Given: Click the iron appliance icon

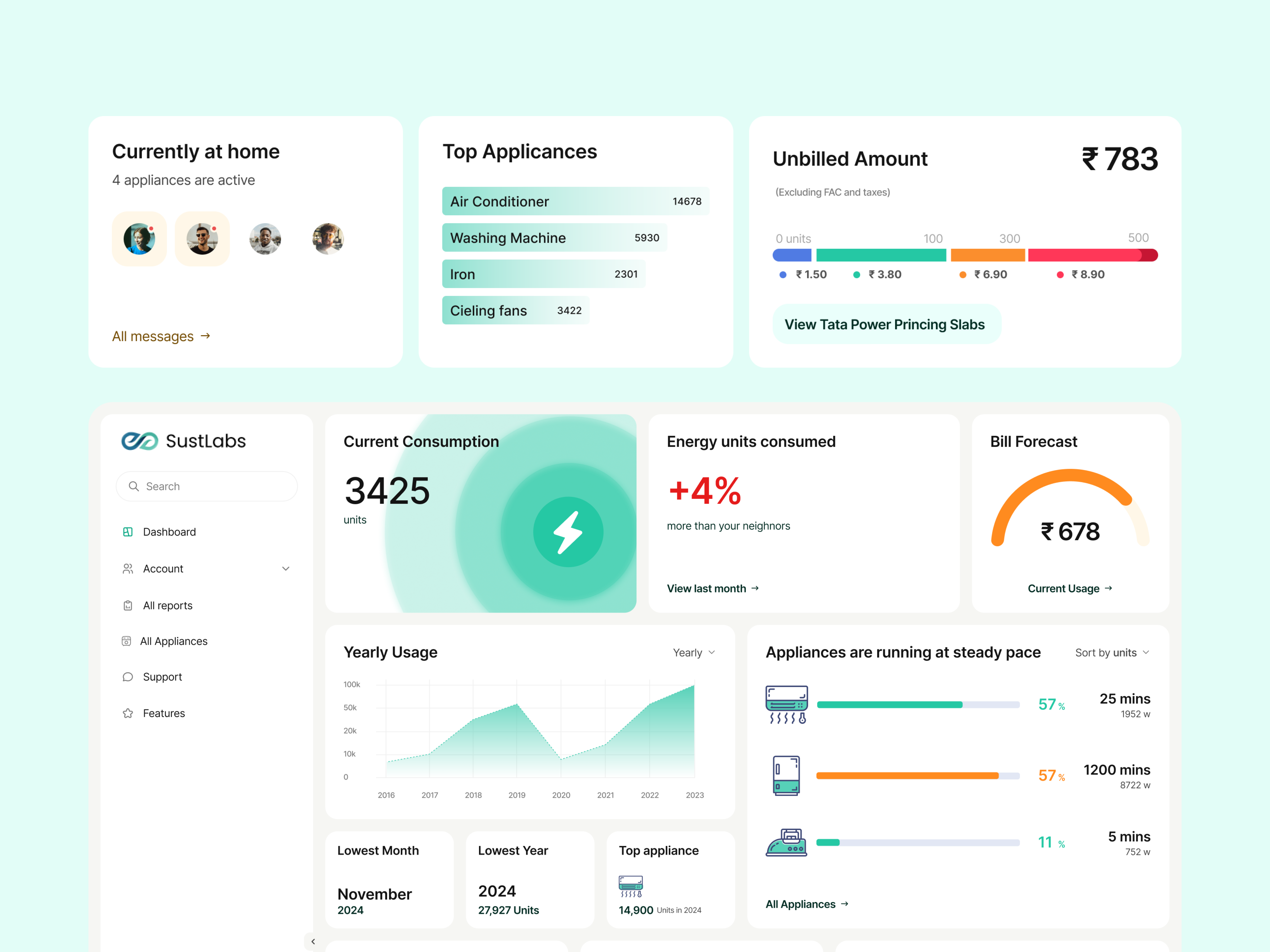Looking at the screenshot, I should click(786, 842).
